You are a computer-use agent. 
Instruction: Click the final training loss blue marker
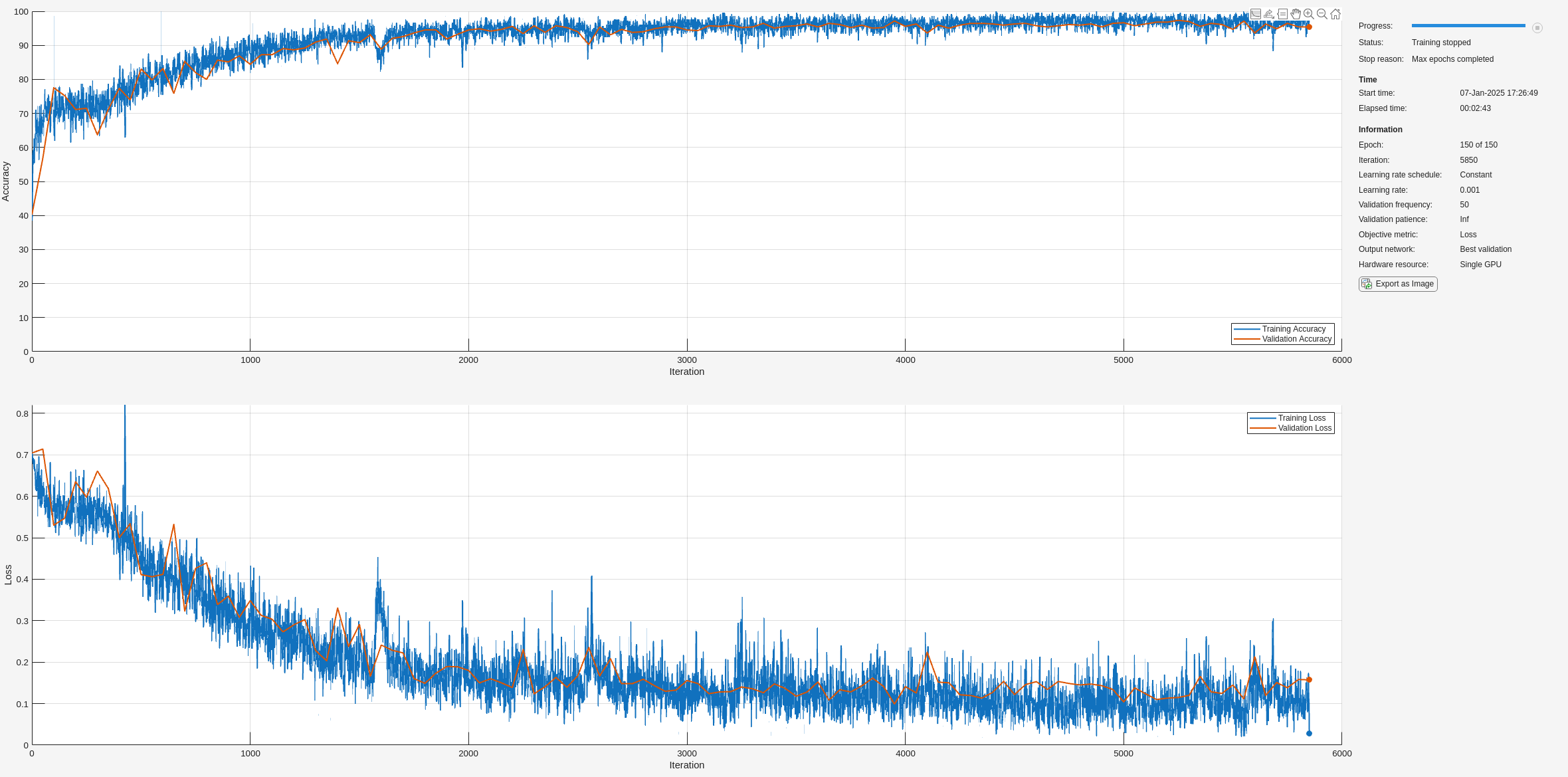[1309, 734]
